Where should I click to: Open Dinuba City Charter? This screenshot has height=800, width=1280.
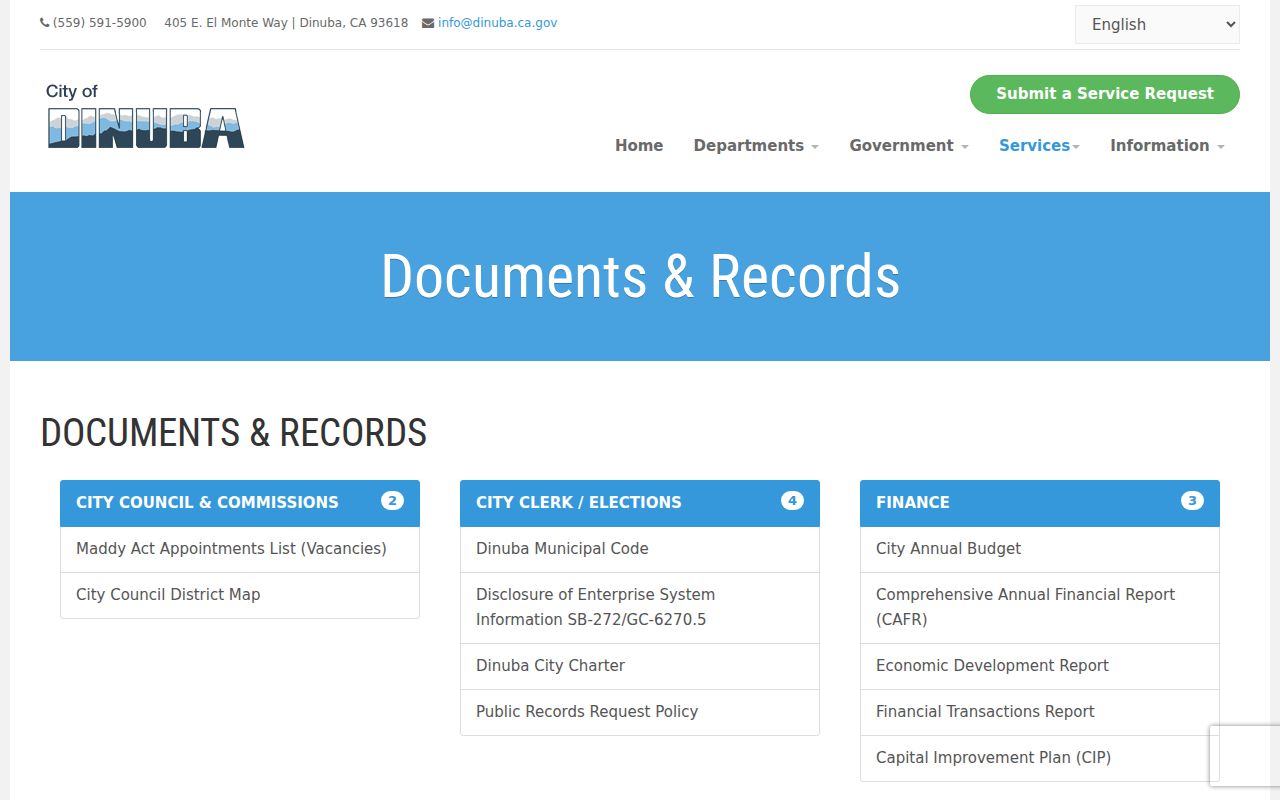(640, 666)
